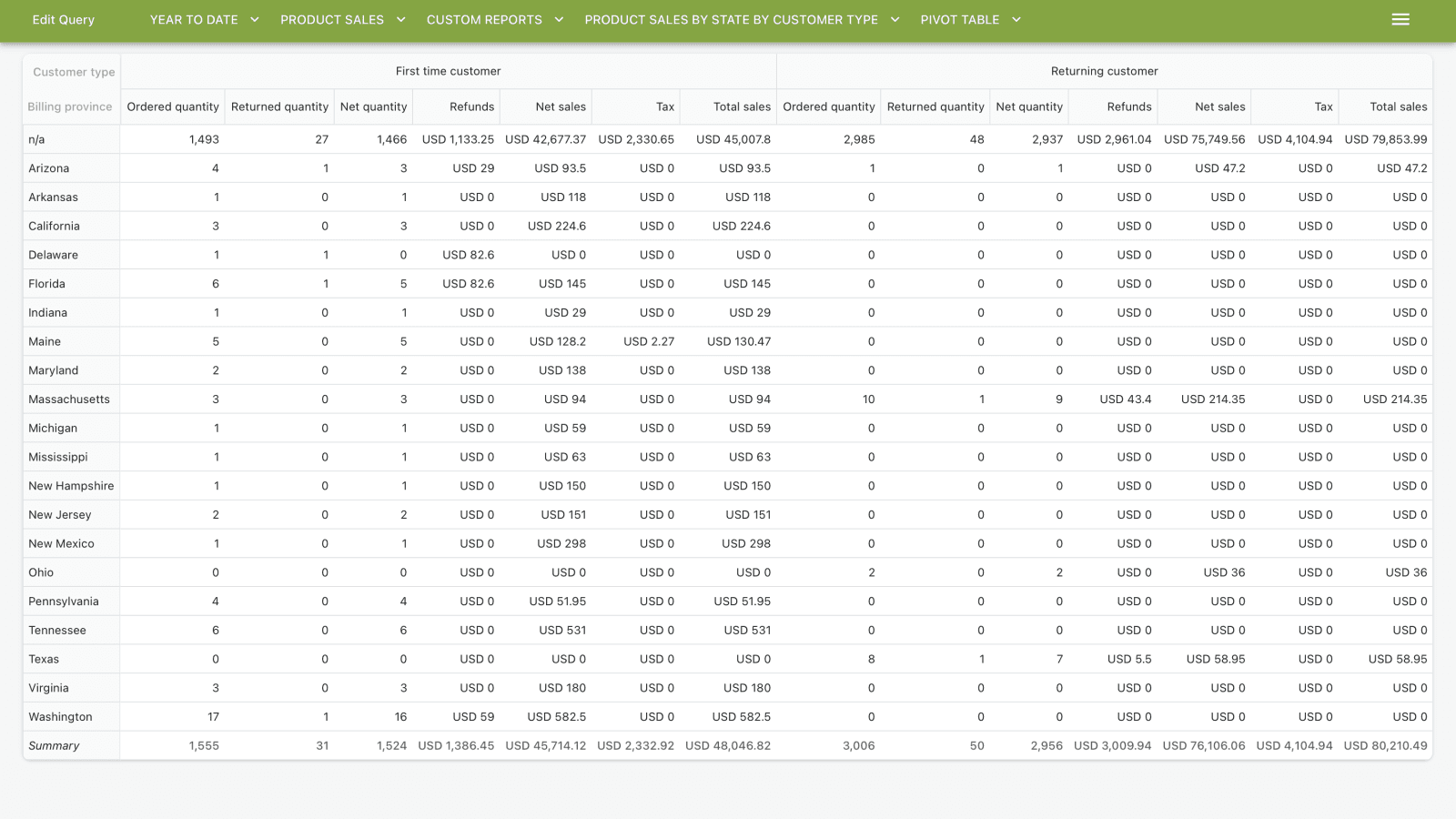Click the Billing province header
Image resolution: width=1456 pixels, height=819 pixels.
tap(70, 106)
